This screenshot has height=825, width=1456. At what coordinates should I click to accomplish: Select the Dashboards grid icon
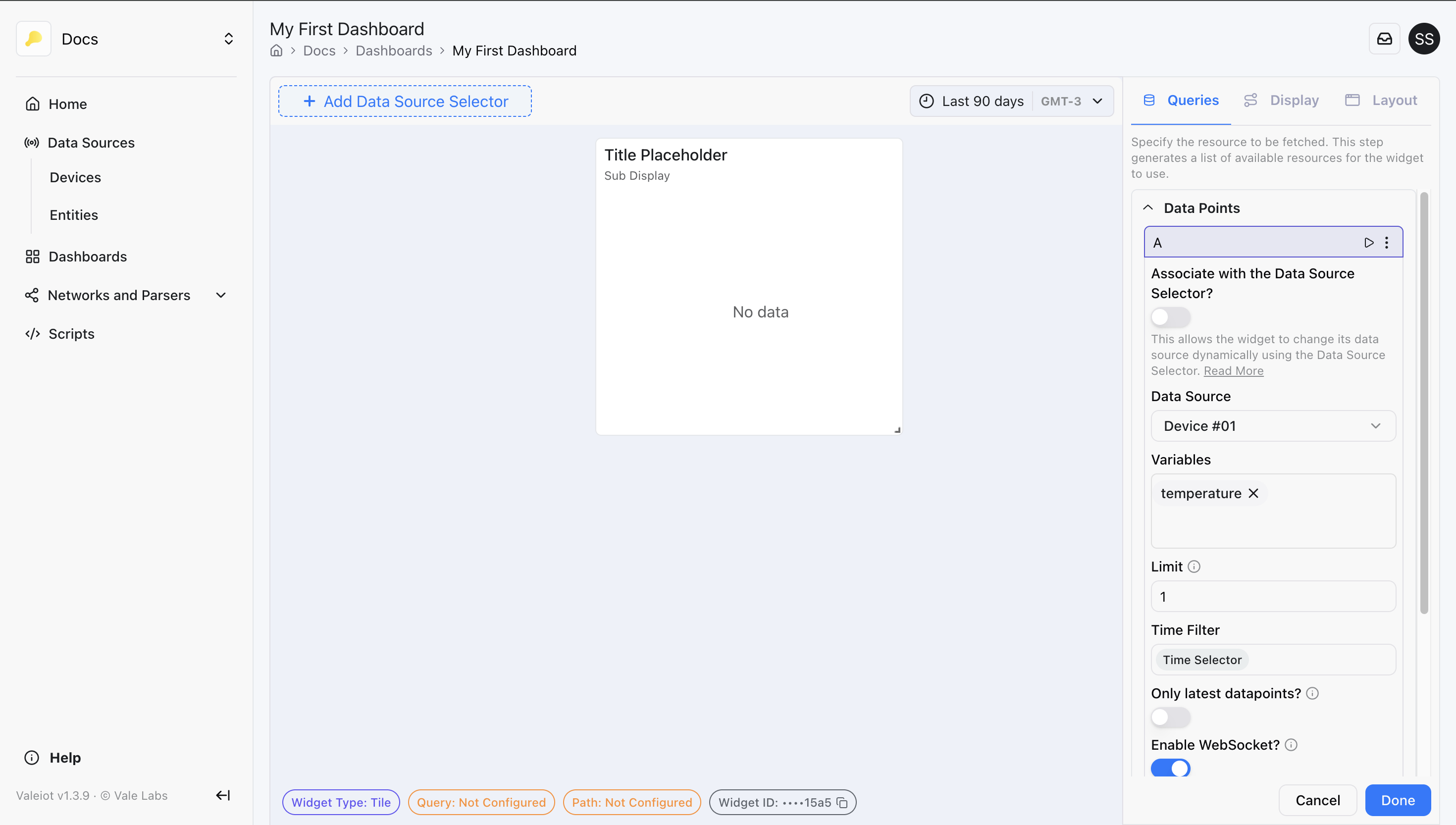(32, 256)
